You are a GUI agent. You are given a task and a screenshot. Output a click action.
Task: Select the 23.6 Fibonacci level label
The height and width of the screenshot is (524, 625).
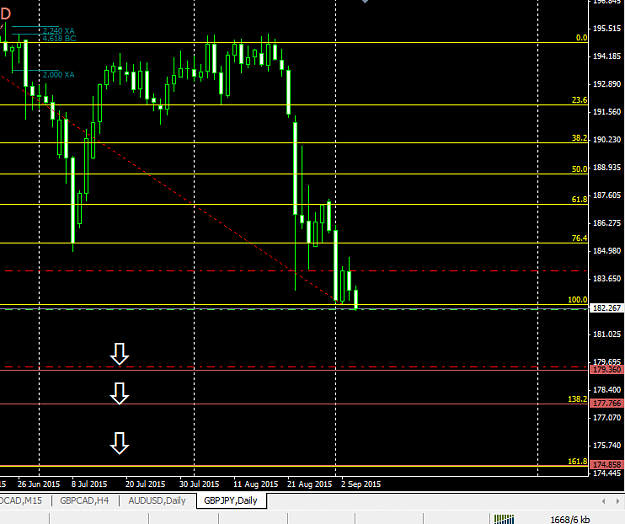click(580, 100)
